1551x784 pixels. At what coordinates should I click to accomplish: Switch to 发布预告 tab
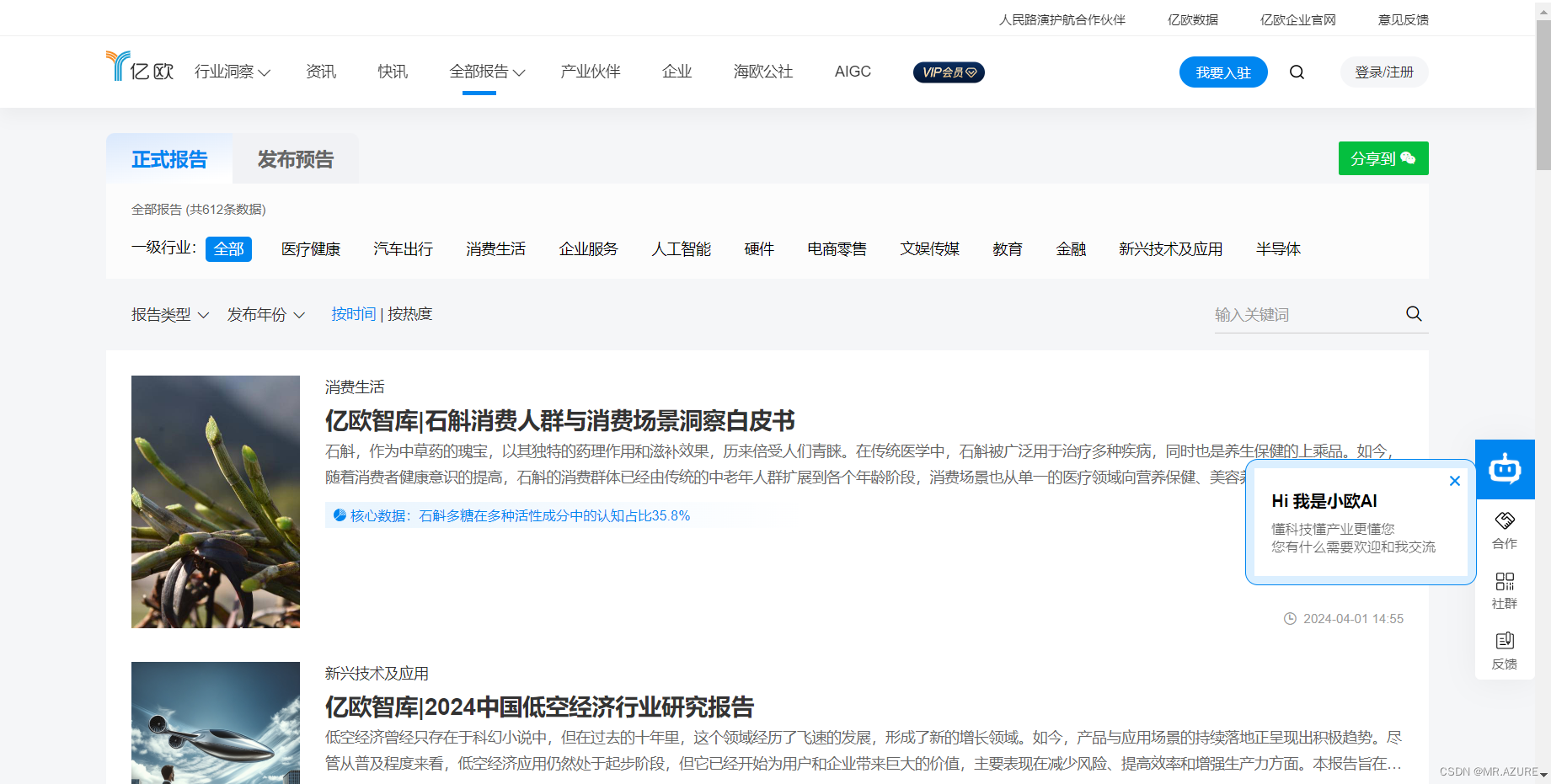coord(296,159)
